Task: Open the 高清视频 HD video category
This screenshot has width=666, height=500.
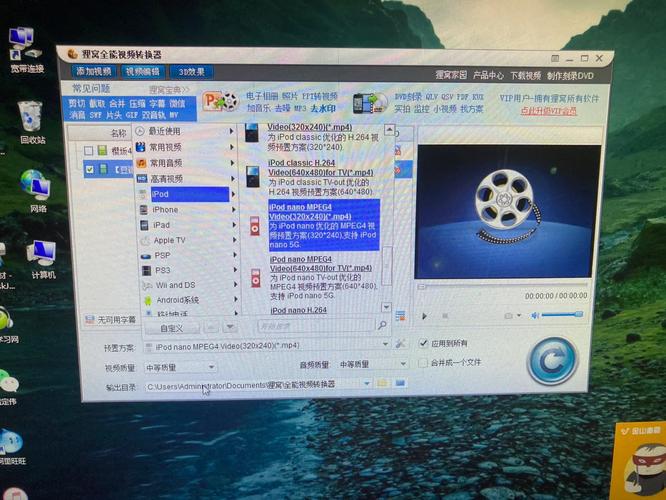Action: pyautogui.click(x=186, y=179)
